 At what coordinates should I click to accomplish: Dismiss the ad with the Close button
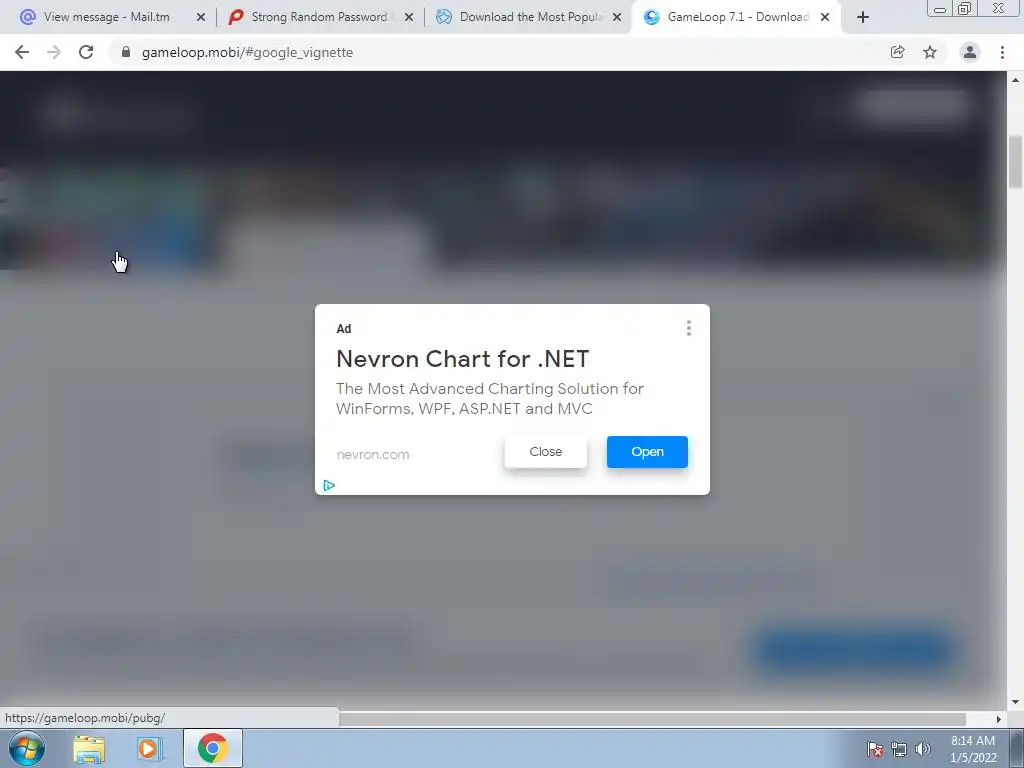(545, 452)
